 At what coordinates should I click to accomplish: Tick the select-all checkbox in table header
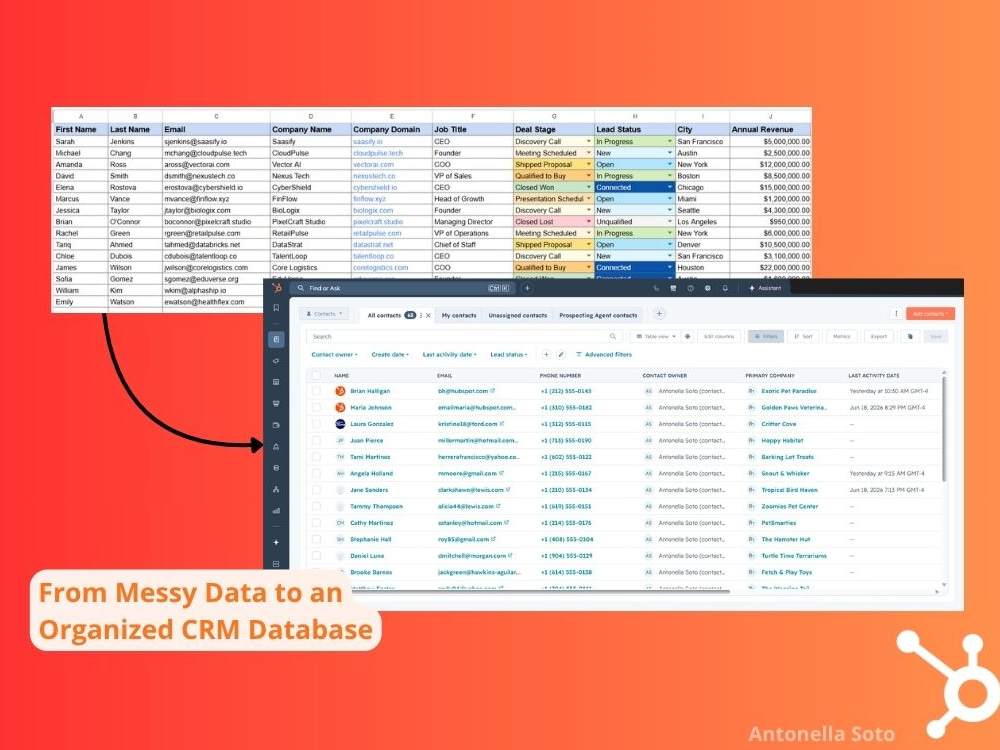pos(316,376)
